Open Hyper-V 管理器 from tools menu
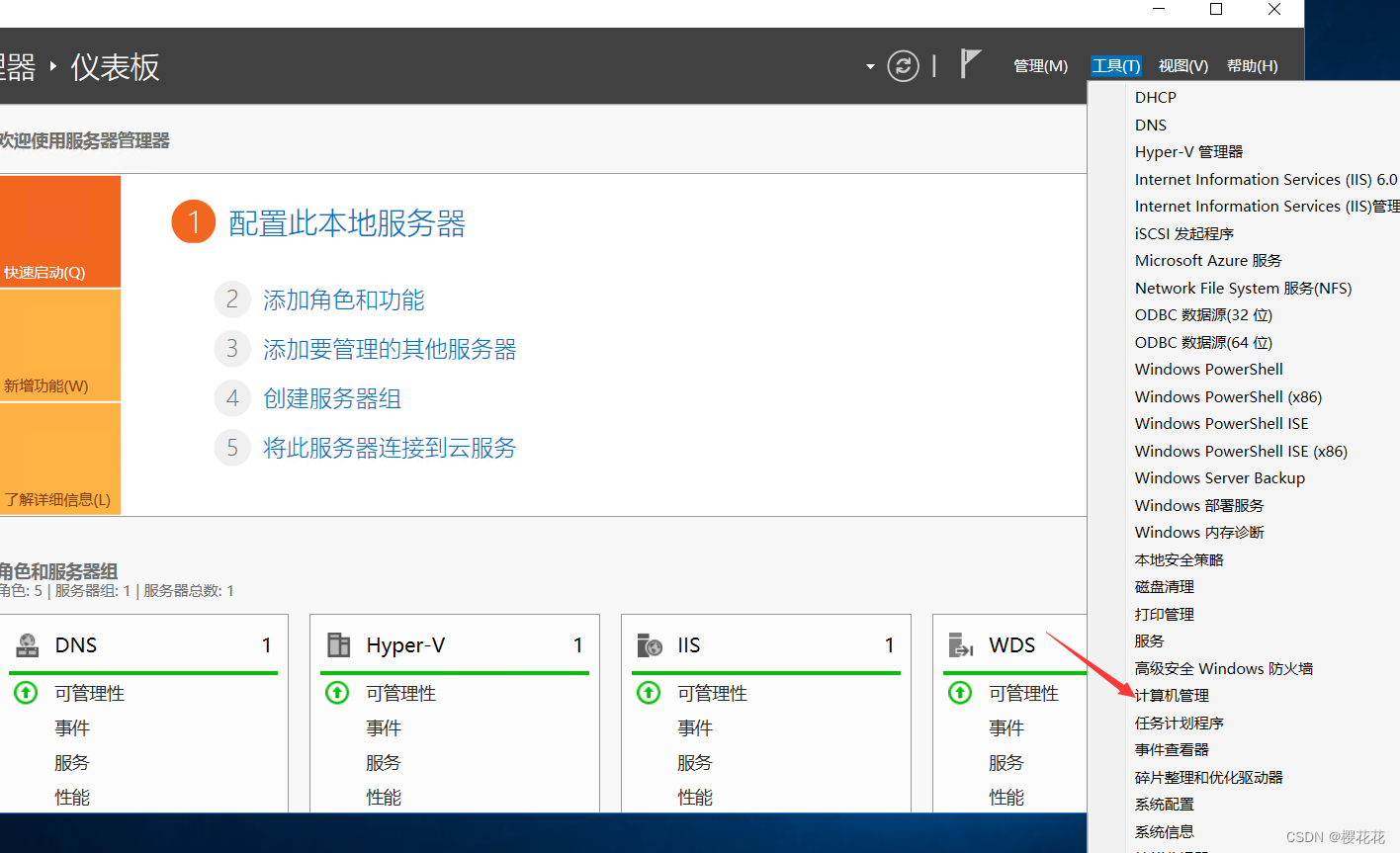This screenshot has width=1400, height=853. [1189, 152]
